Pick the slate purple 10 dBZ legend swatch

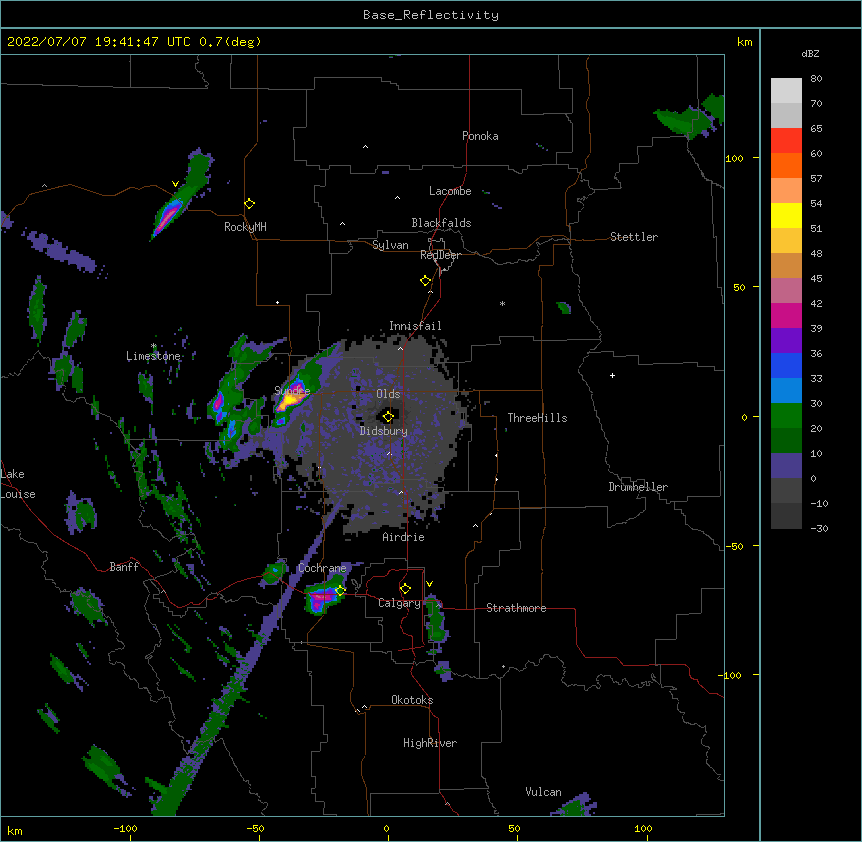pyautogui.click(x=786, y=466)
